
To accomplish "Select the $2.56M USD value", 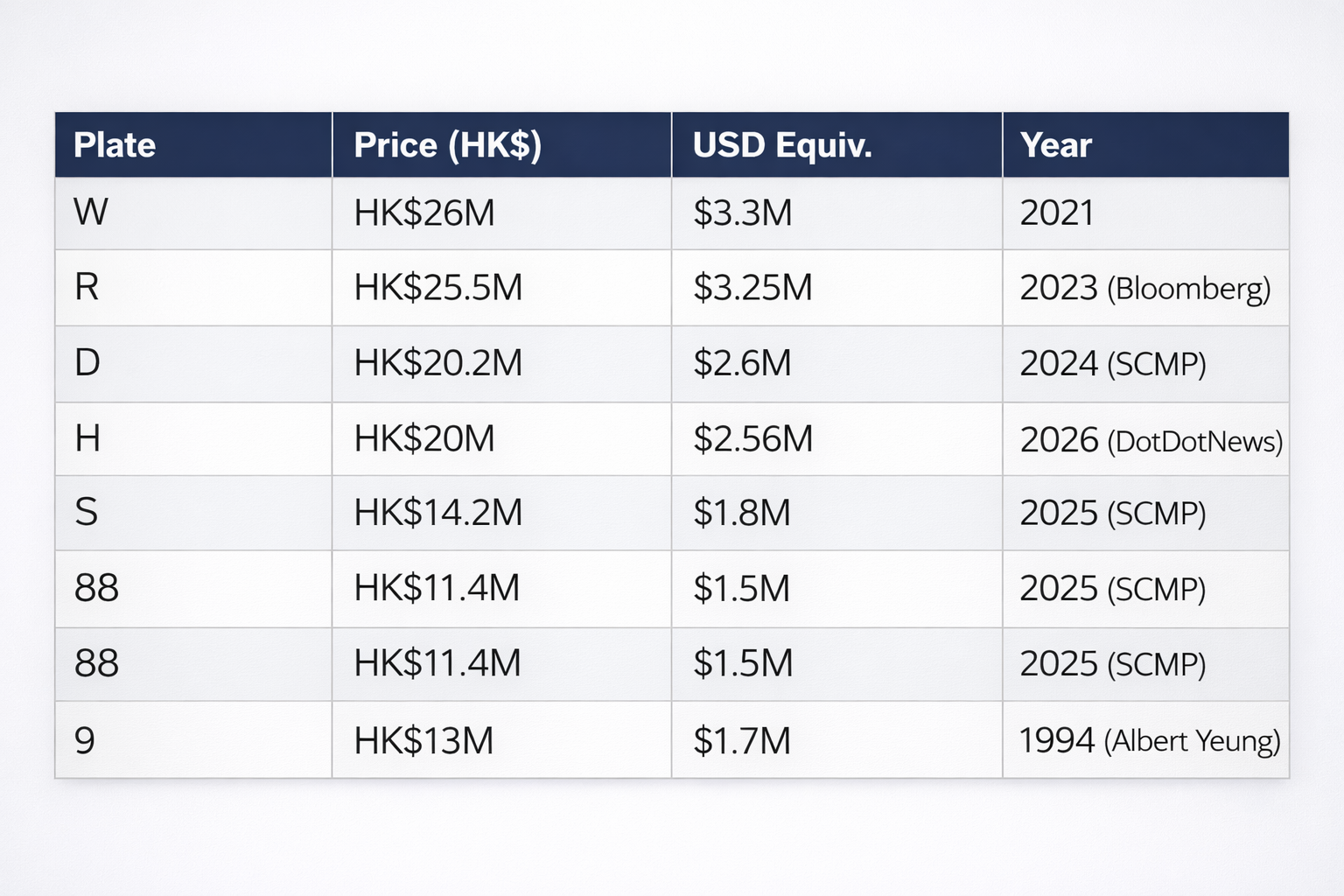I will [752, 438].
